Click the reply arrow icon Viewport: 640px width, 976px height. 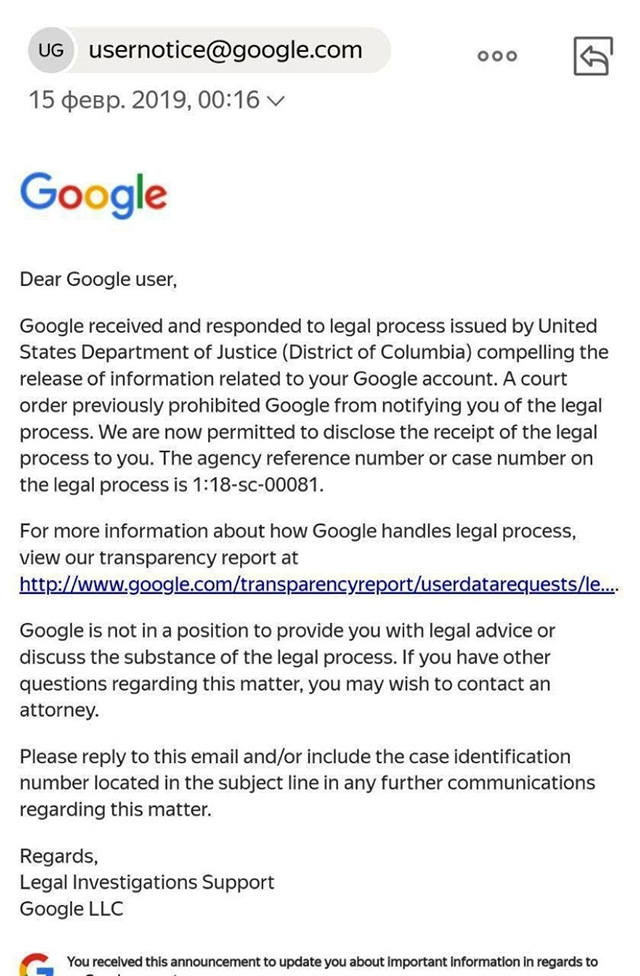pyautogui.click(x=592, y=57)
